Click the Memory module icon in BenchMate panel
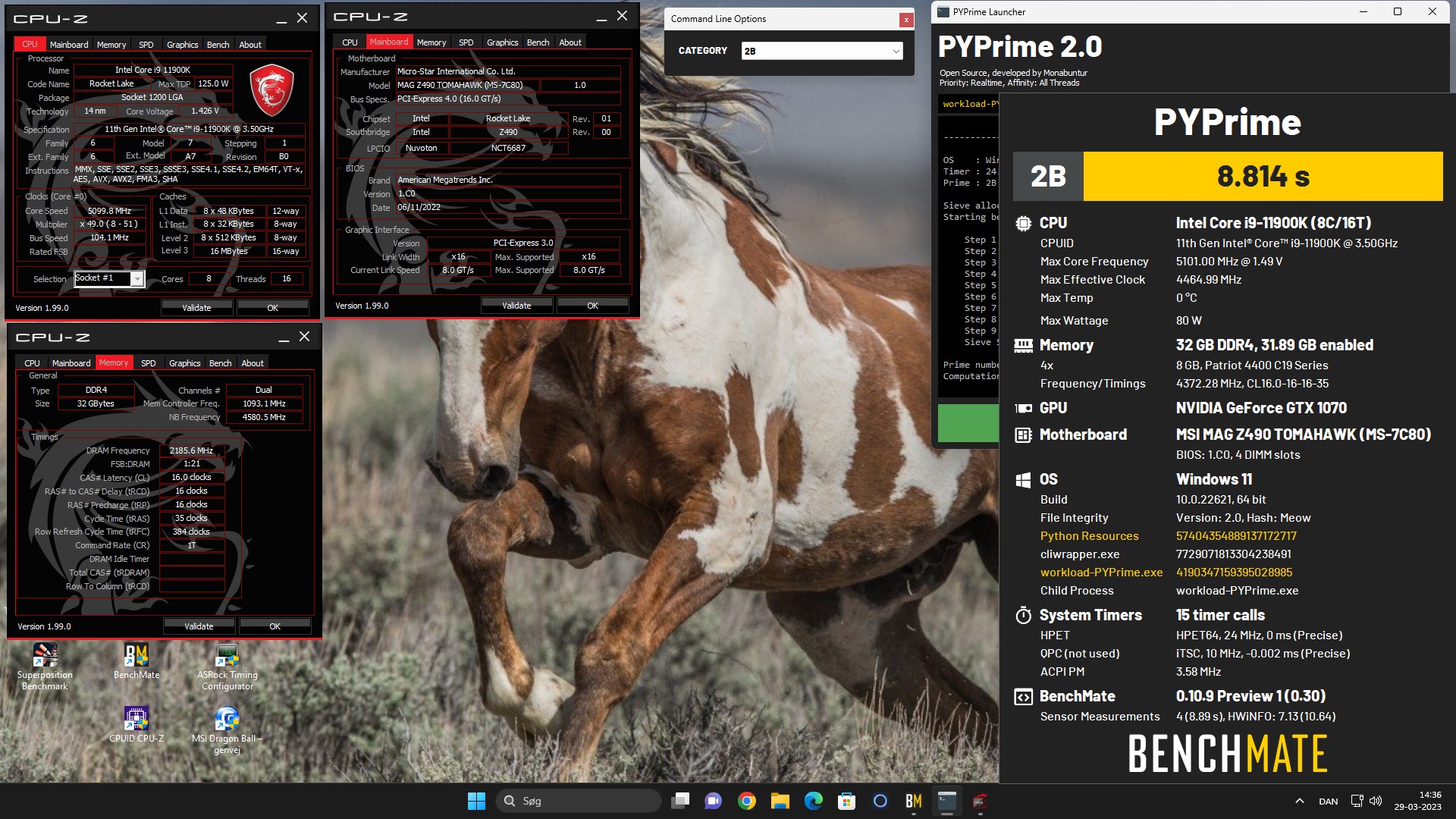Screen dimensions: 1456x819 tap(1023, 346)
